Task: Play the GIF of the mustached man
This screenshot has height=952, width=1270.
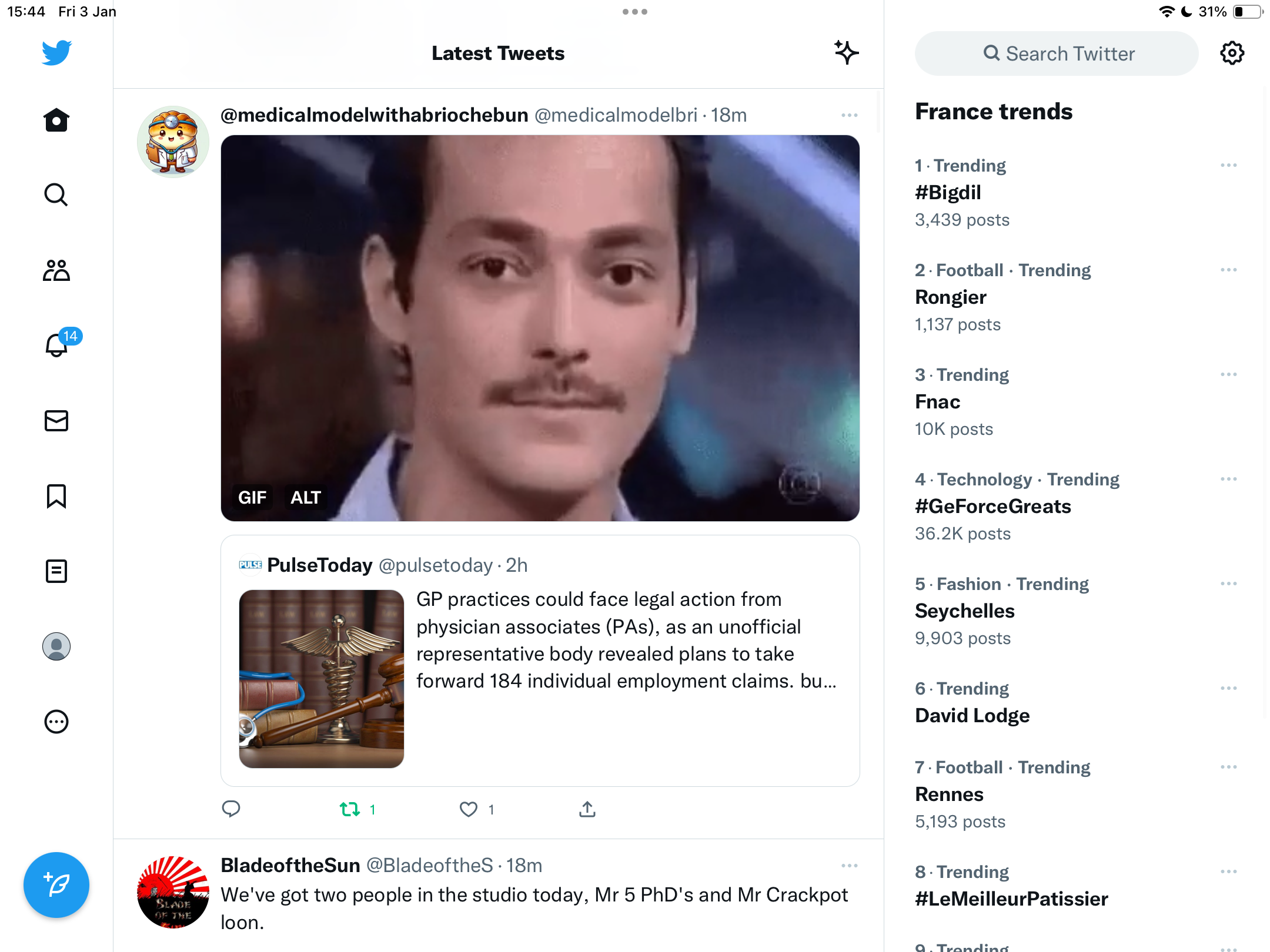Action: click(540, 328)
